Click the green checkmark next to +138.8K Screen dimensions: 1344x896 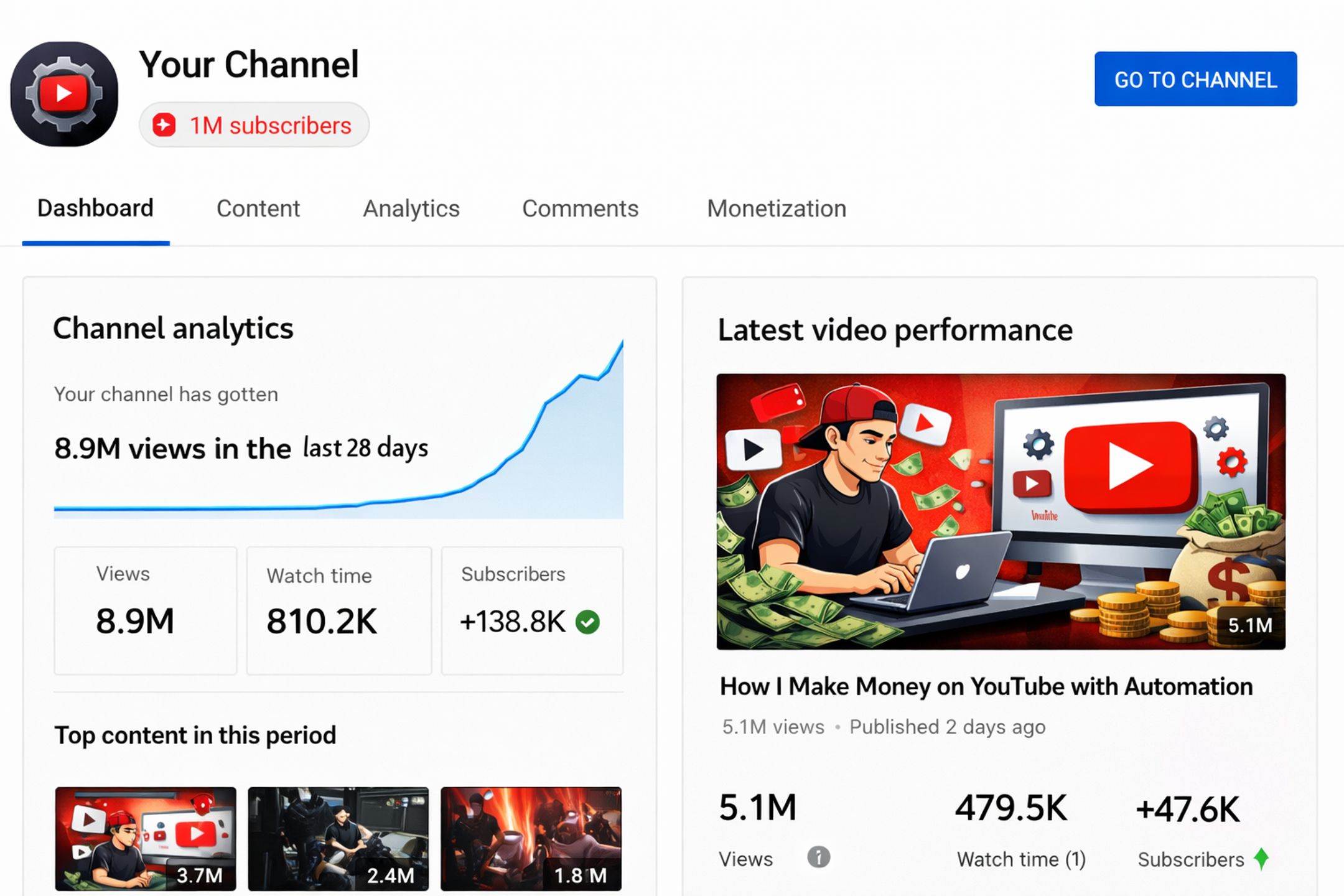(587, 622)
